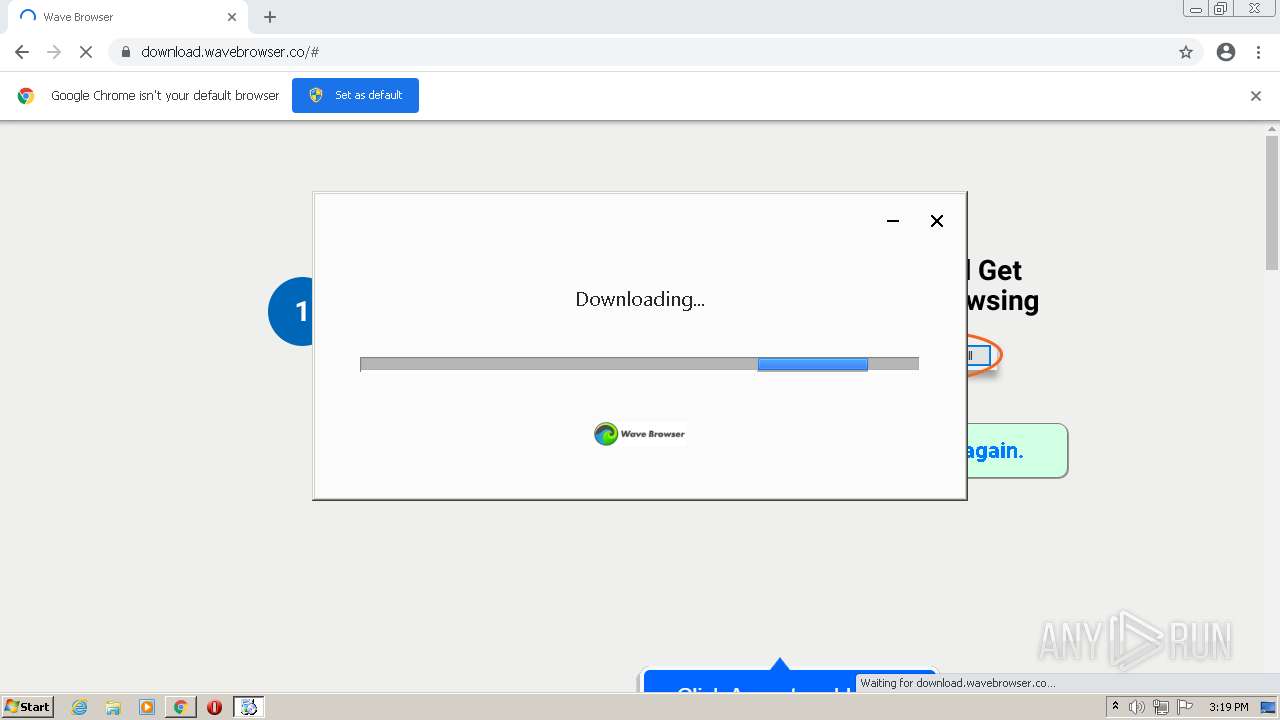This screenshot has width=1280, height=720.
Task: Switch to Wave installer taskbar item
Action: click(x=248, y=707)
